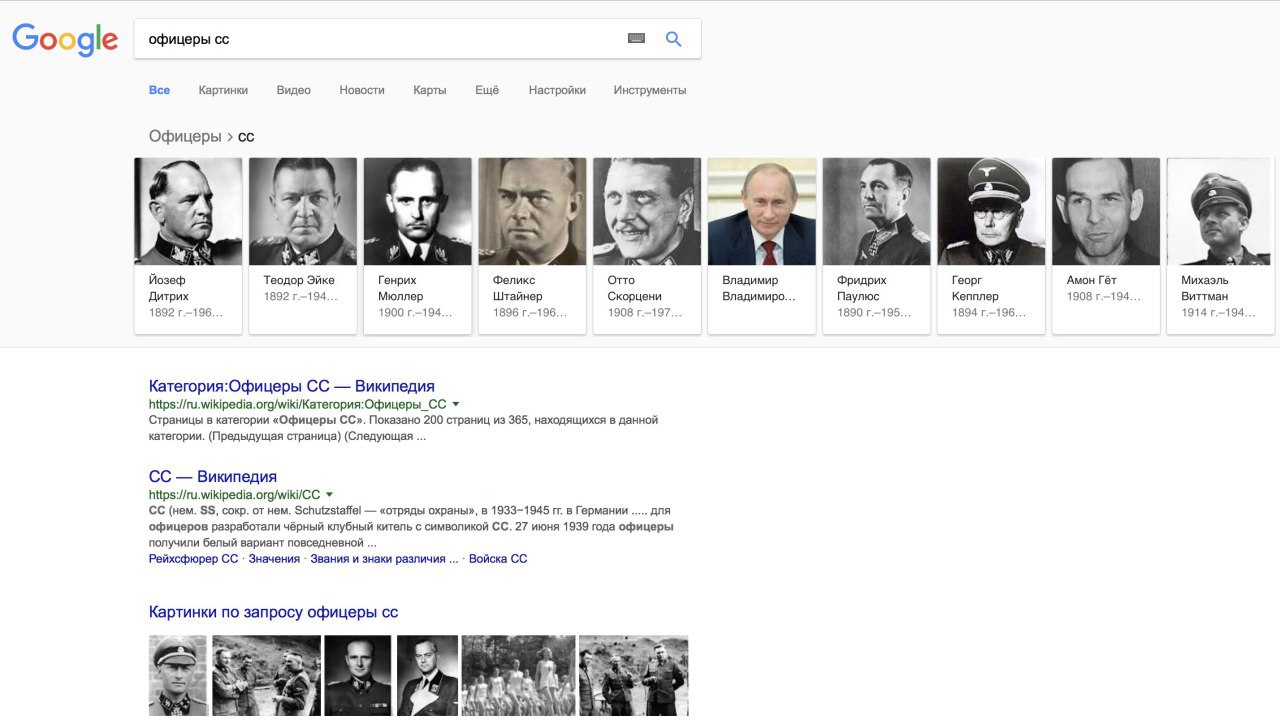The height and width of the screenshot is (720, 1280).
Task: Select the Видео tab
Action: [294, 90]
